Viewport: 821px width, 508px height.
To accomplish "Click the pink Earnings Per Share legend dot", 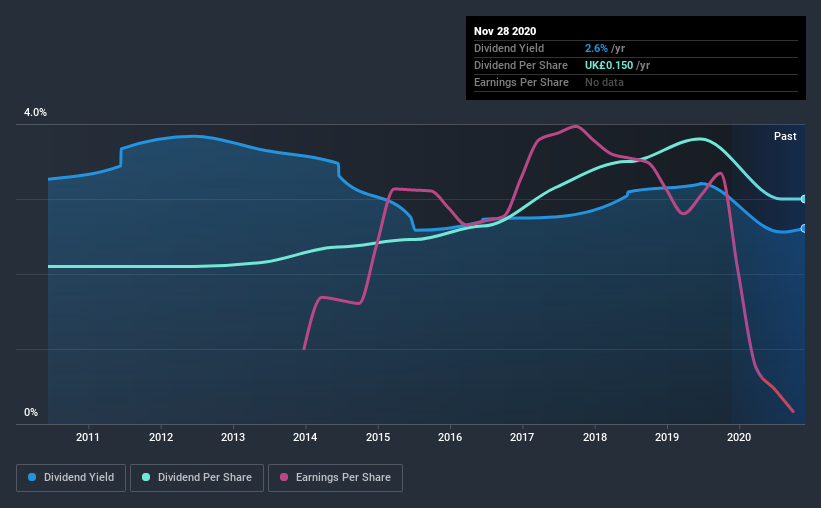I will click(x=284, y=477).
